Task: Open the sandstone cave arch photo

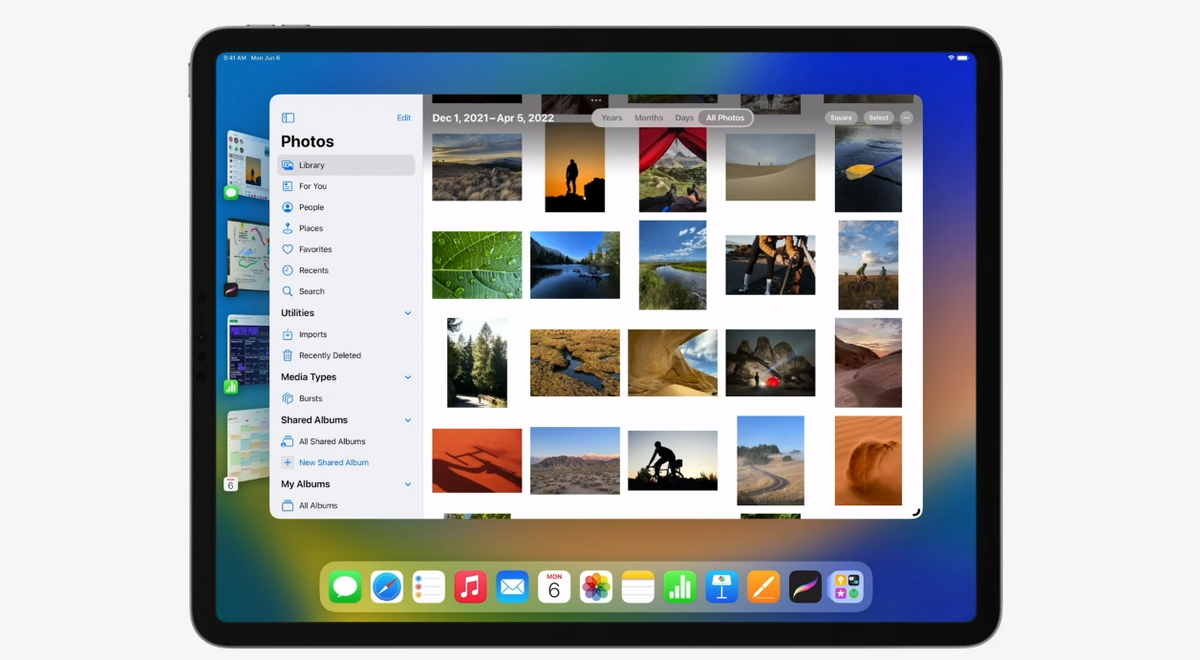Action: click(x=673, y=363)
